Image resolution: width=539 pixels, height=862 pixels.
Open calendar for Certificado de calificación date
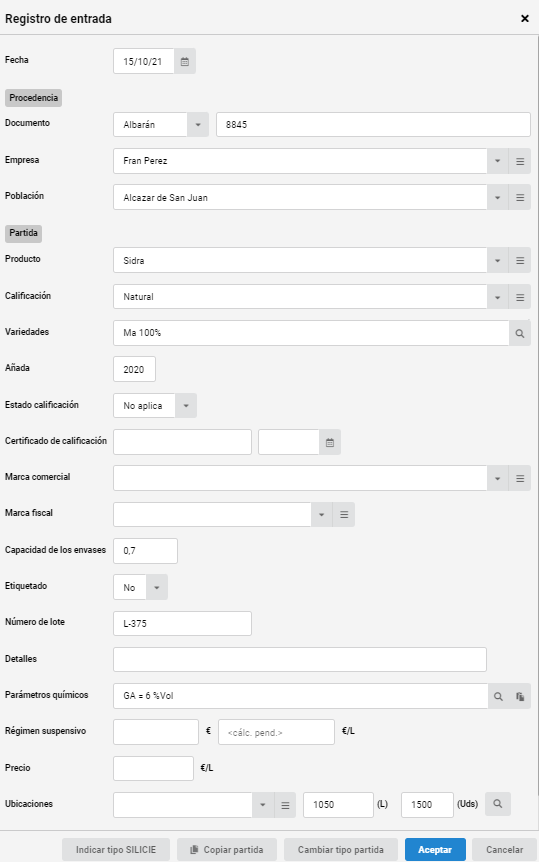tap(330, 442)
